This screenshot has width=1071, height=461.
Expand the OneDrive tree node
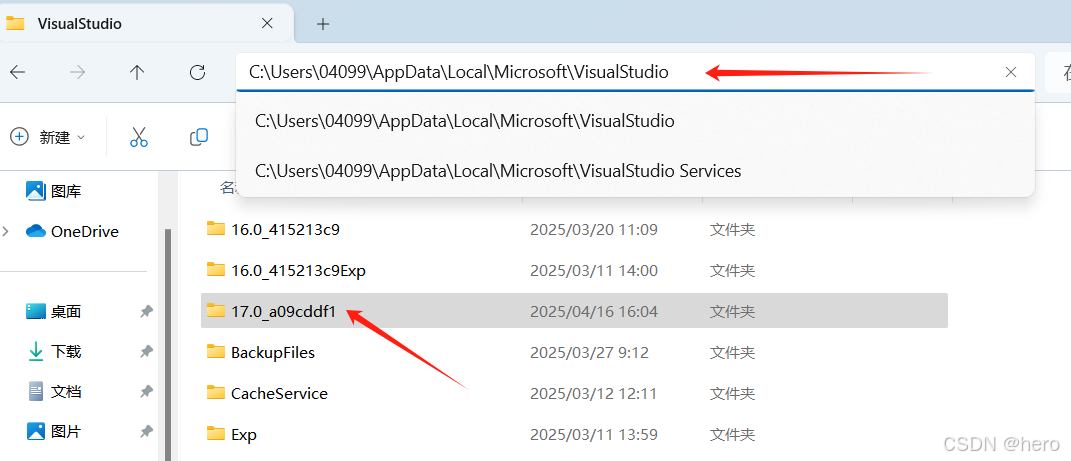6,232
